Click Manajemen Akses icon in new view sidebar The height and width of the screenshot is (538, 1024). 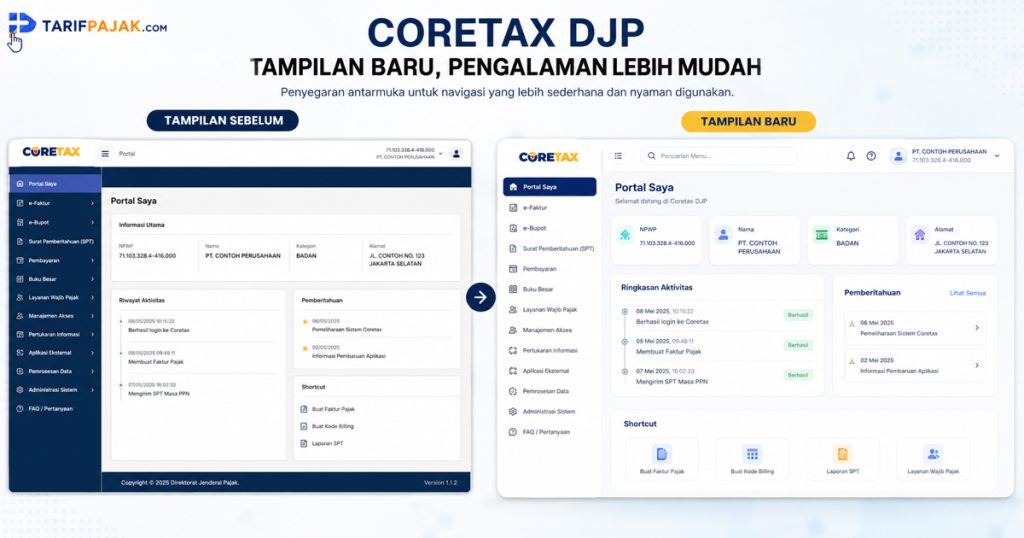point(513,330)
